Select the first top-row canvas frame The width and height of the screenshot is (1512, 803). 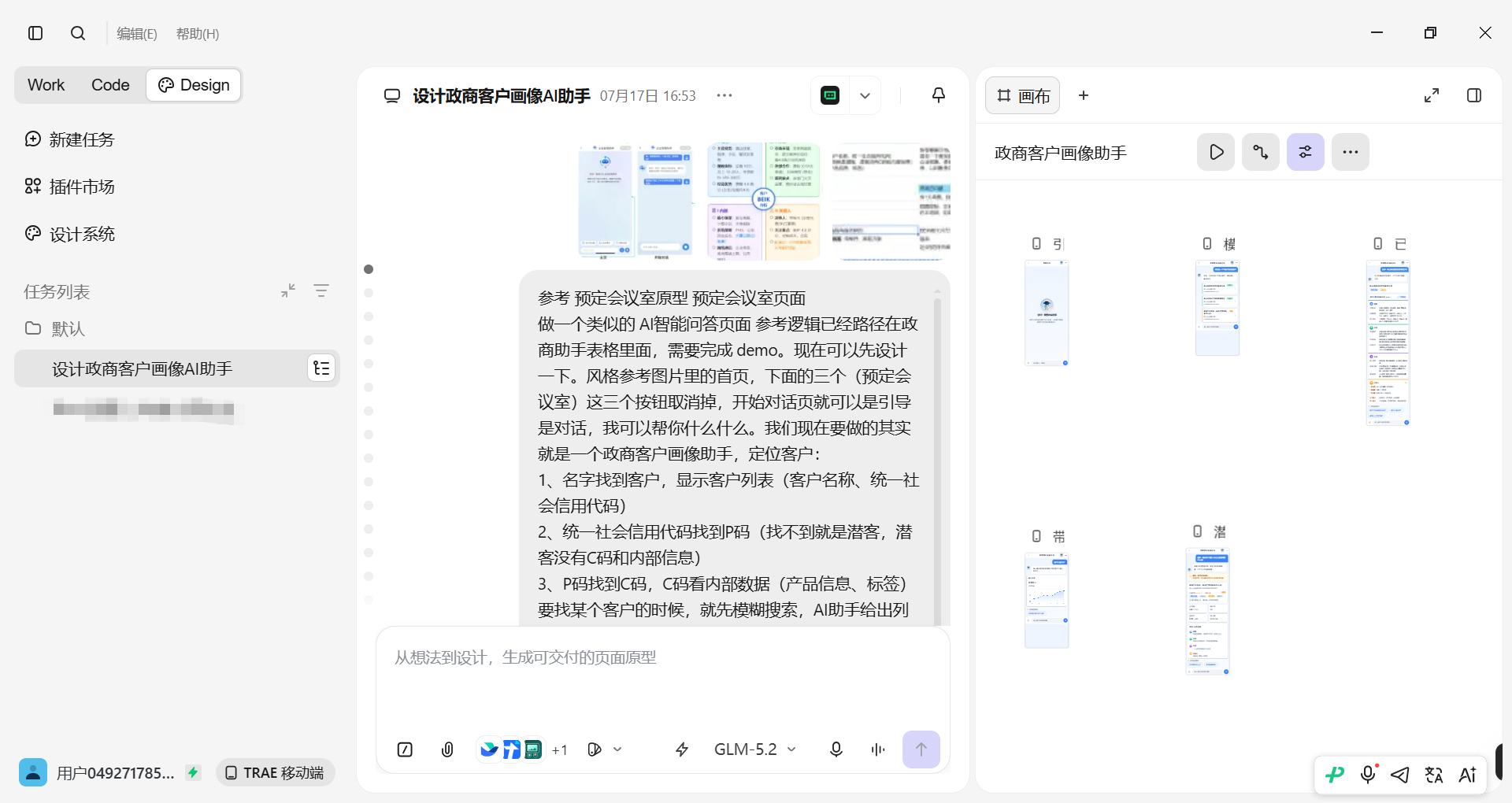(1047, 313)
